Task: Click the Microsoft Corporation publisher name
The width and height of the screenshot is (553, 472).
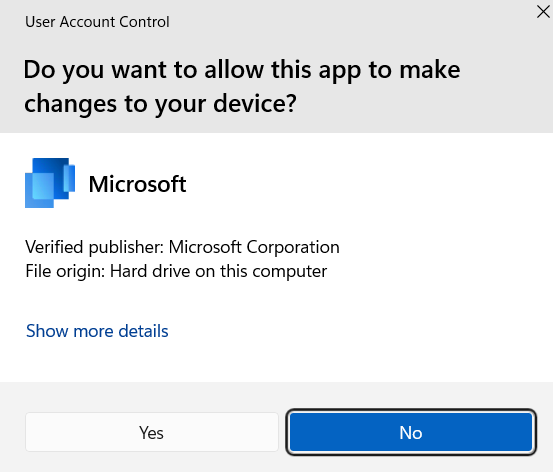Action: (254, 247)
